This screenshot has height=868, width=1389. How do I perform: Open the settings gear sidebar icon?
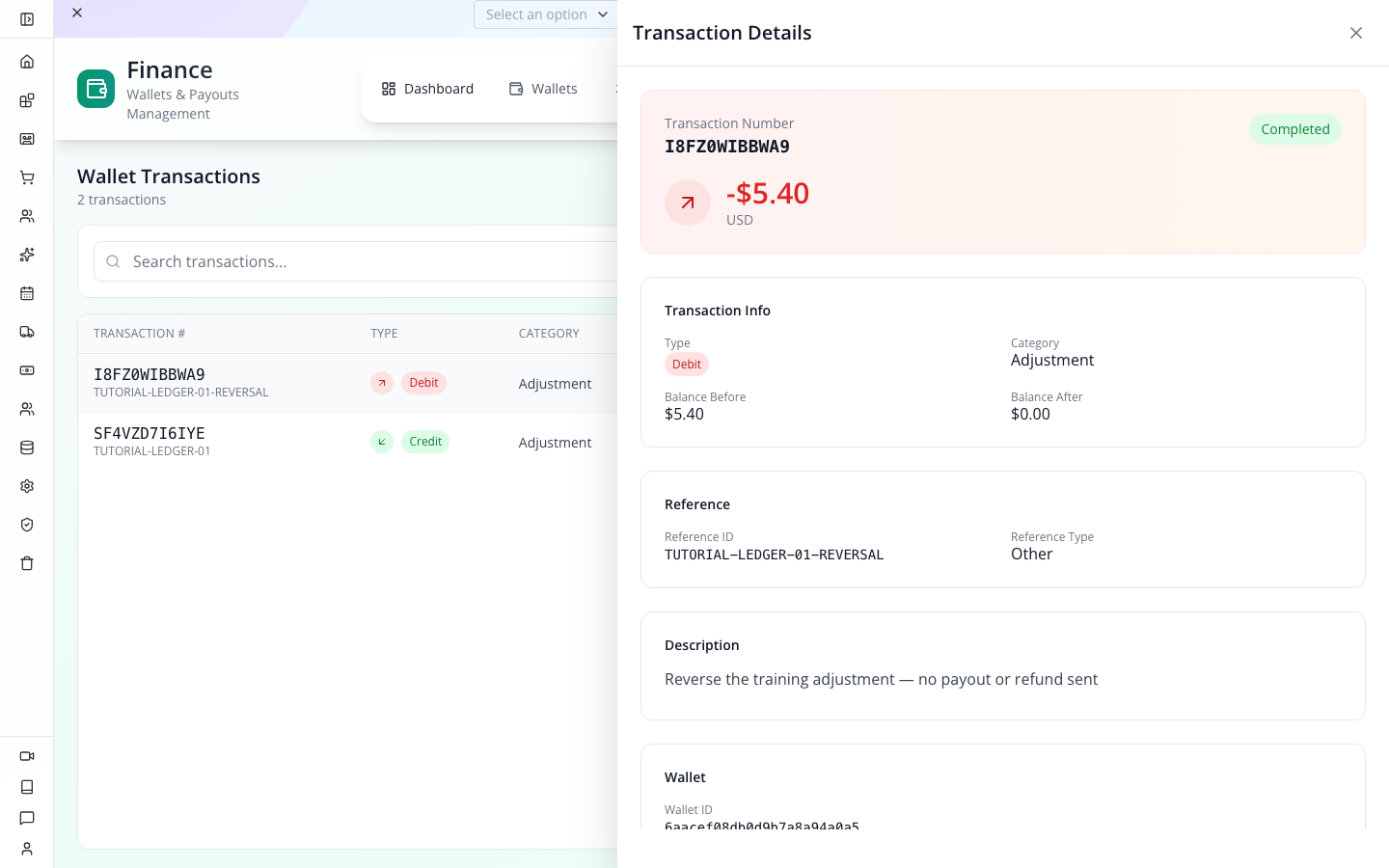tap(27, 486)
